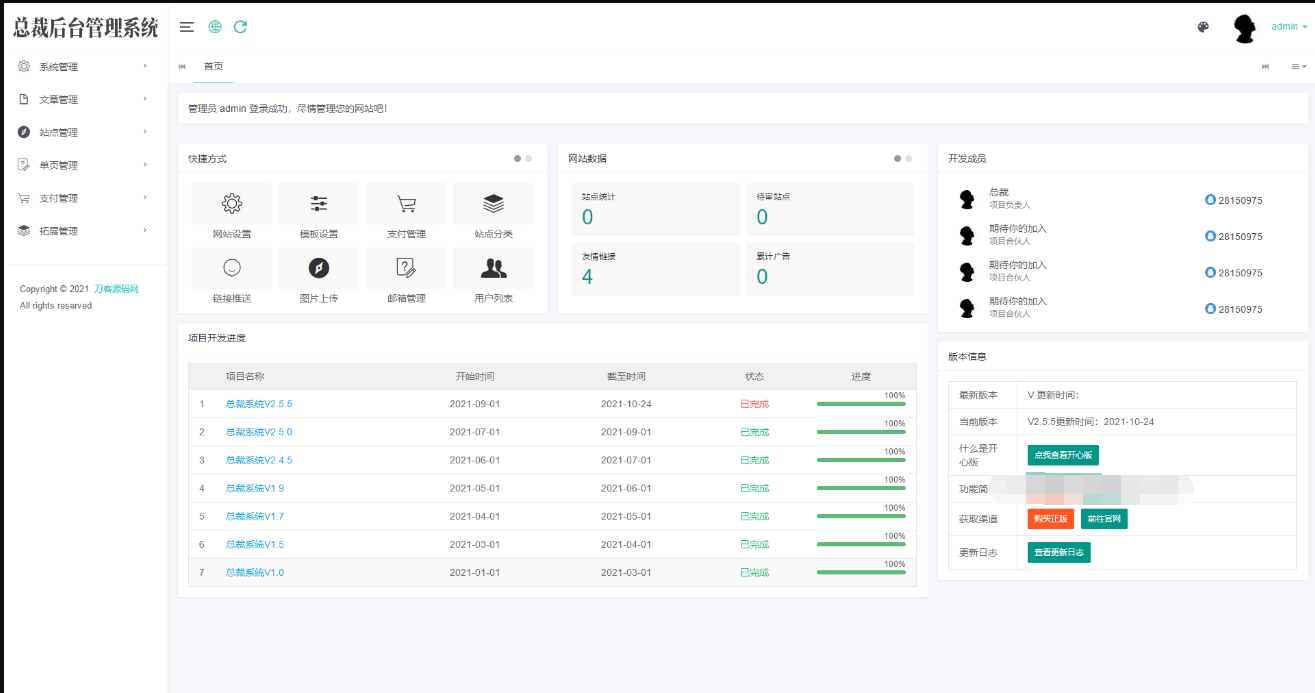The height and width of the screenshot is (693, 1315).
Task: Open the 用户列表 users shortcut
Action: click(493, 268)
